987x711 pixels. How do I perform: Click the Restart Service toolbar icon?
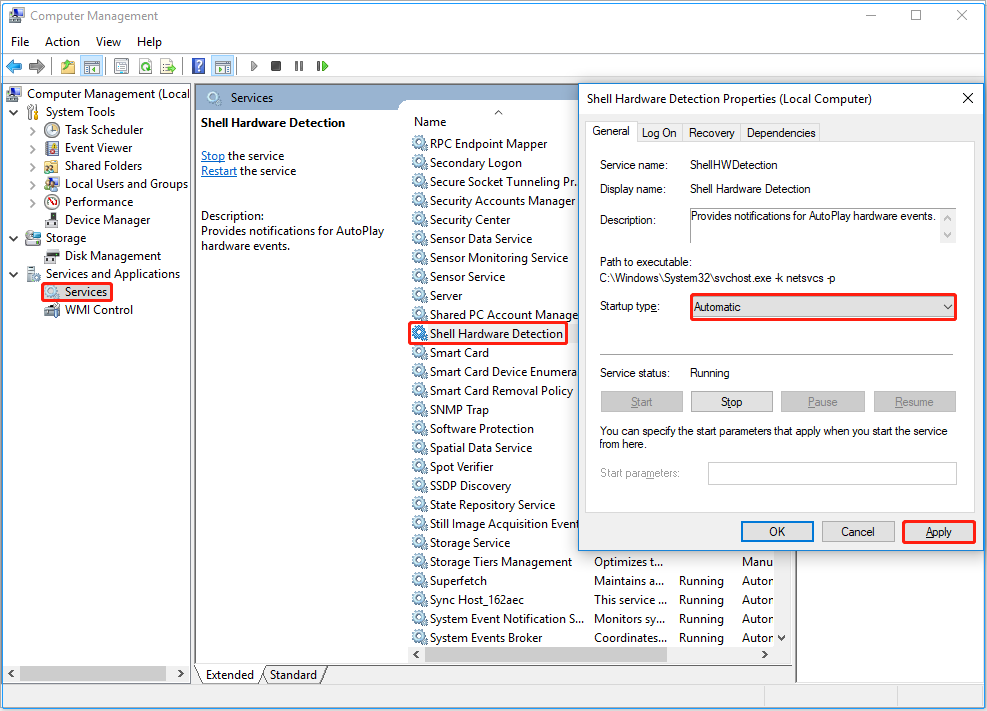[x=323, y=66]
